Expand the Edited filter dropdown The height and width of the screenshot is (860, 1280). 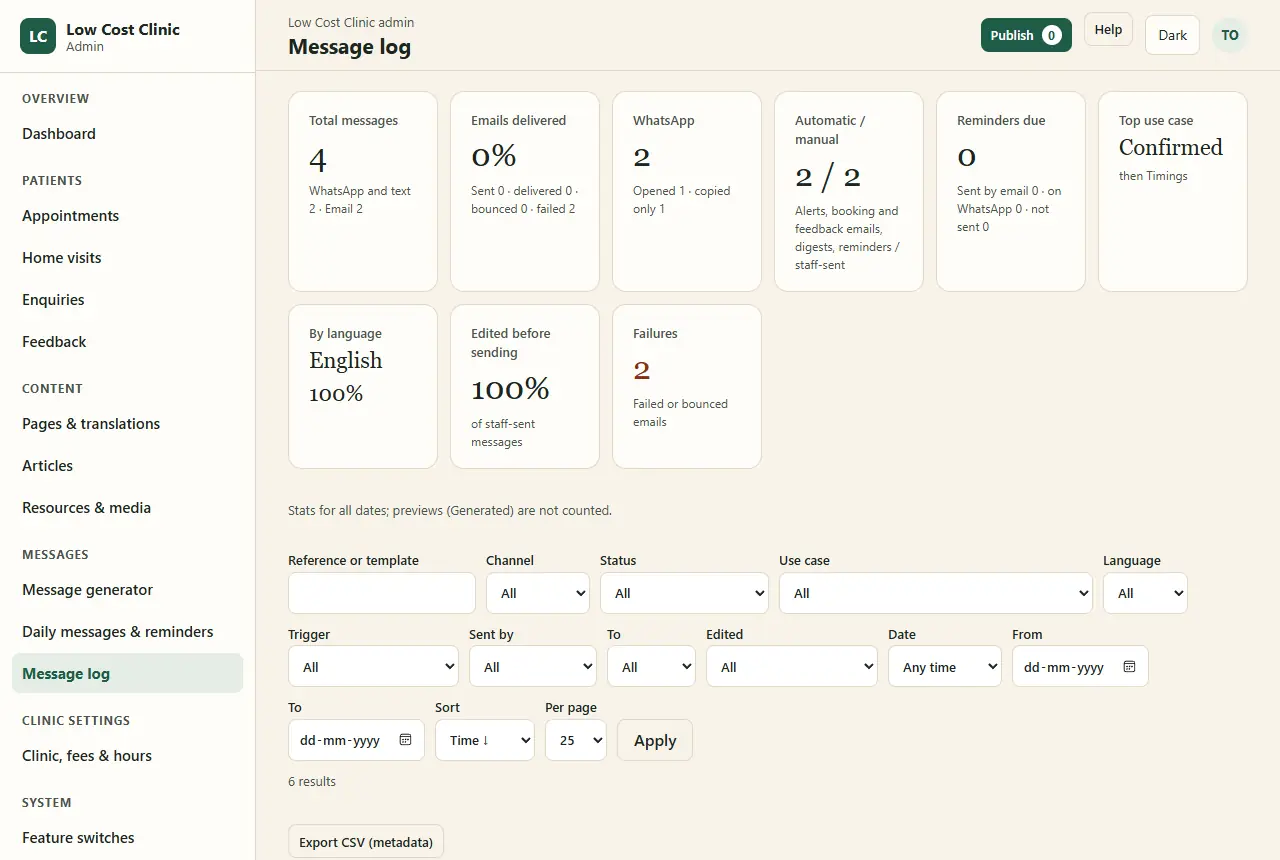(x=792, y=666)
